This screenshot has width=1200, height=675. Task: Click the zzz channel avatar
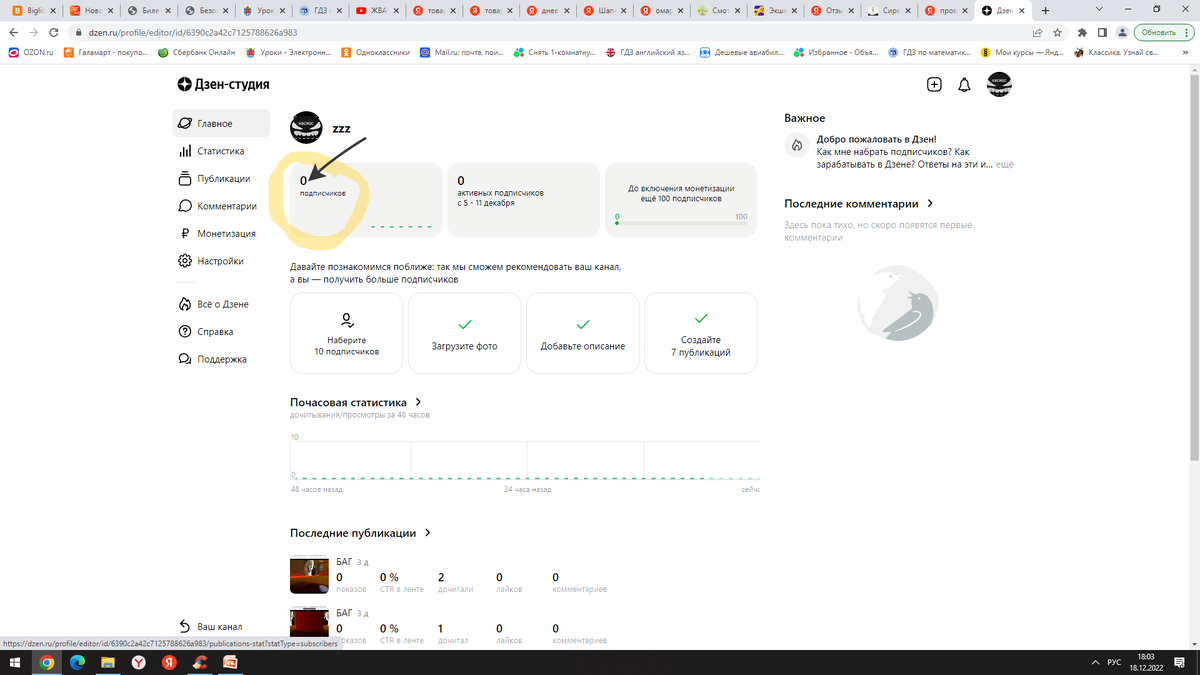pyautogui.click(x=306, y=128)
